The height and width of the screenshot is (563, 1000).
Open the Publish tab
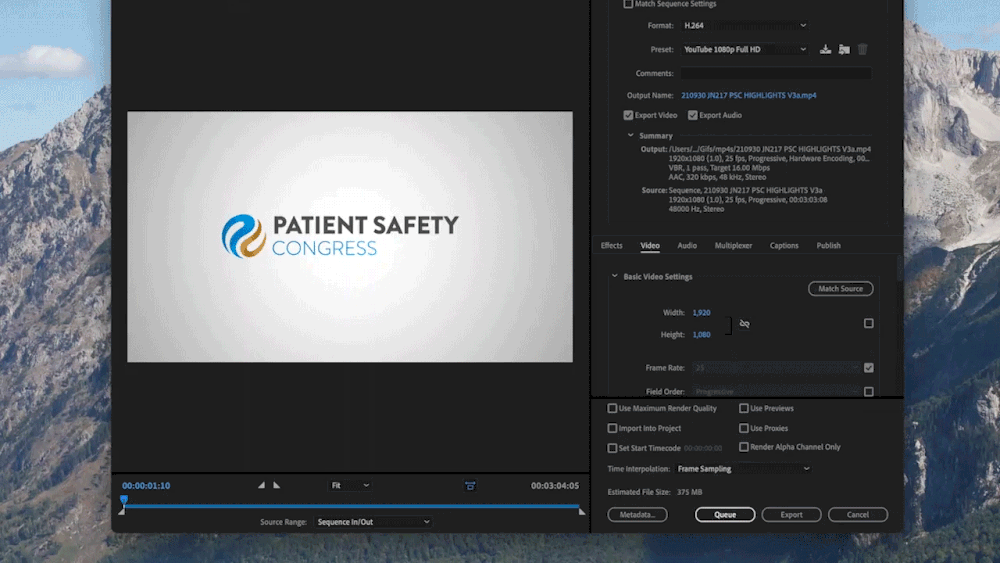tap(828, 245)
